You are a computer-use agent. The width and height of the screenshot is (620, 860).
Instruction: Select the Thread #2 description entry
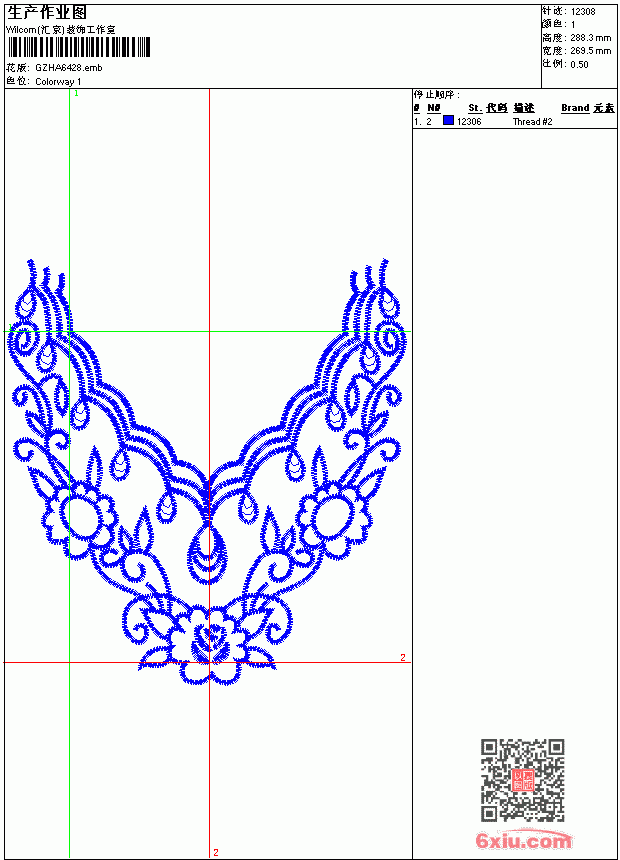pyautogui.click(x=532, y=122)
